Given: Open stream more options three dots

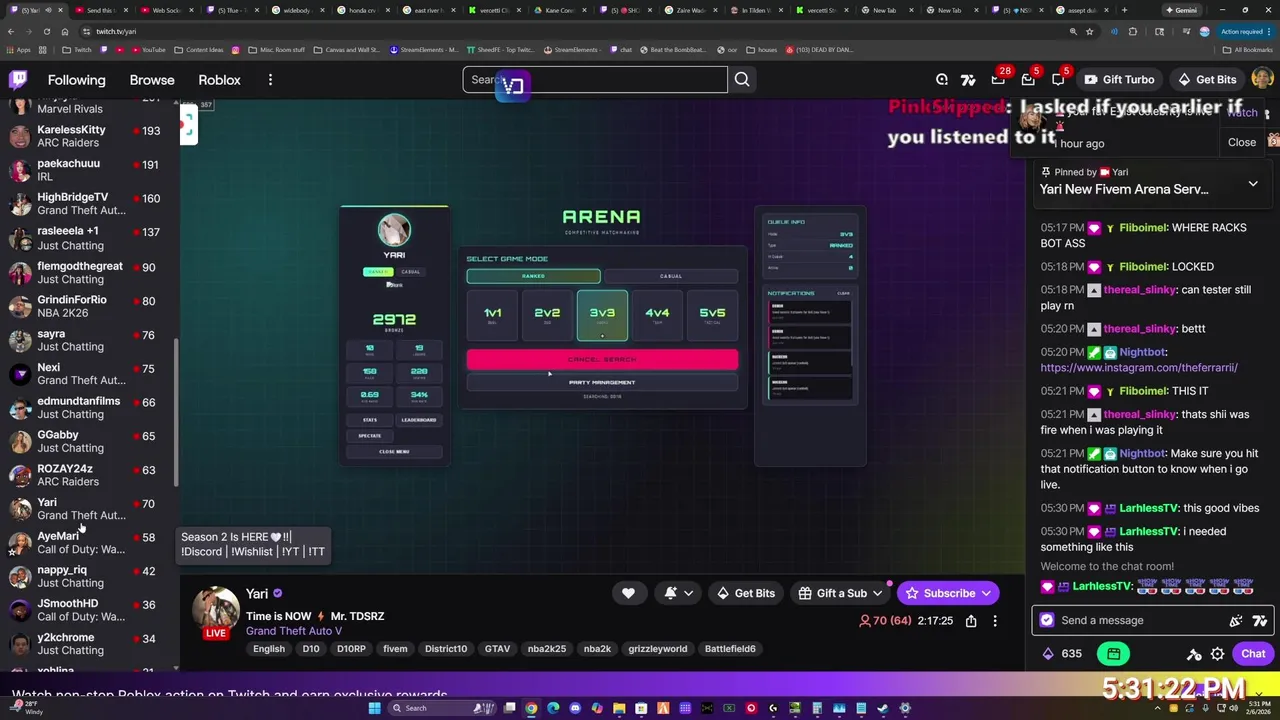Looking at the screenshot, I should click(x=995, y=621).
